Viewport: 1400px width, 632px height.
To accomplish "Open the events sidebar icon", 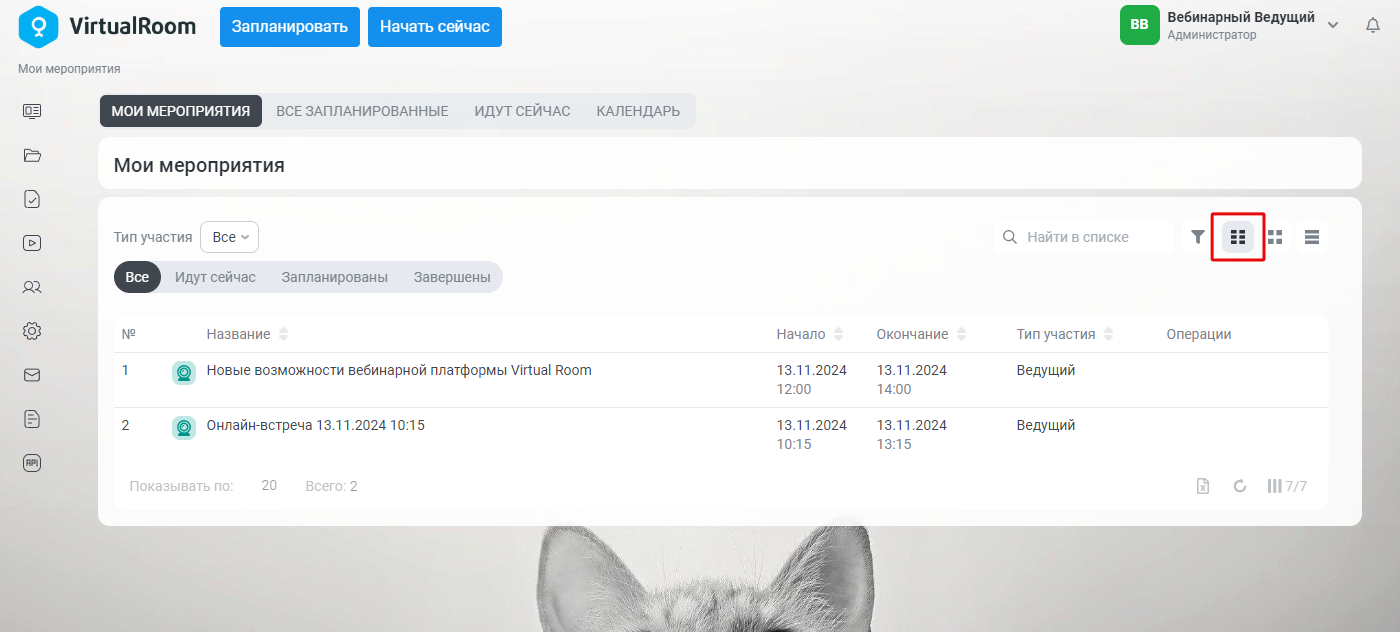I will point(32,111).
